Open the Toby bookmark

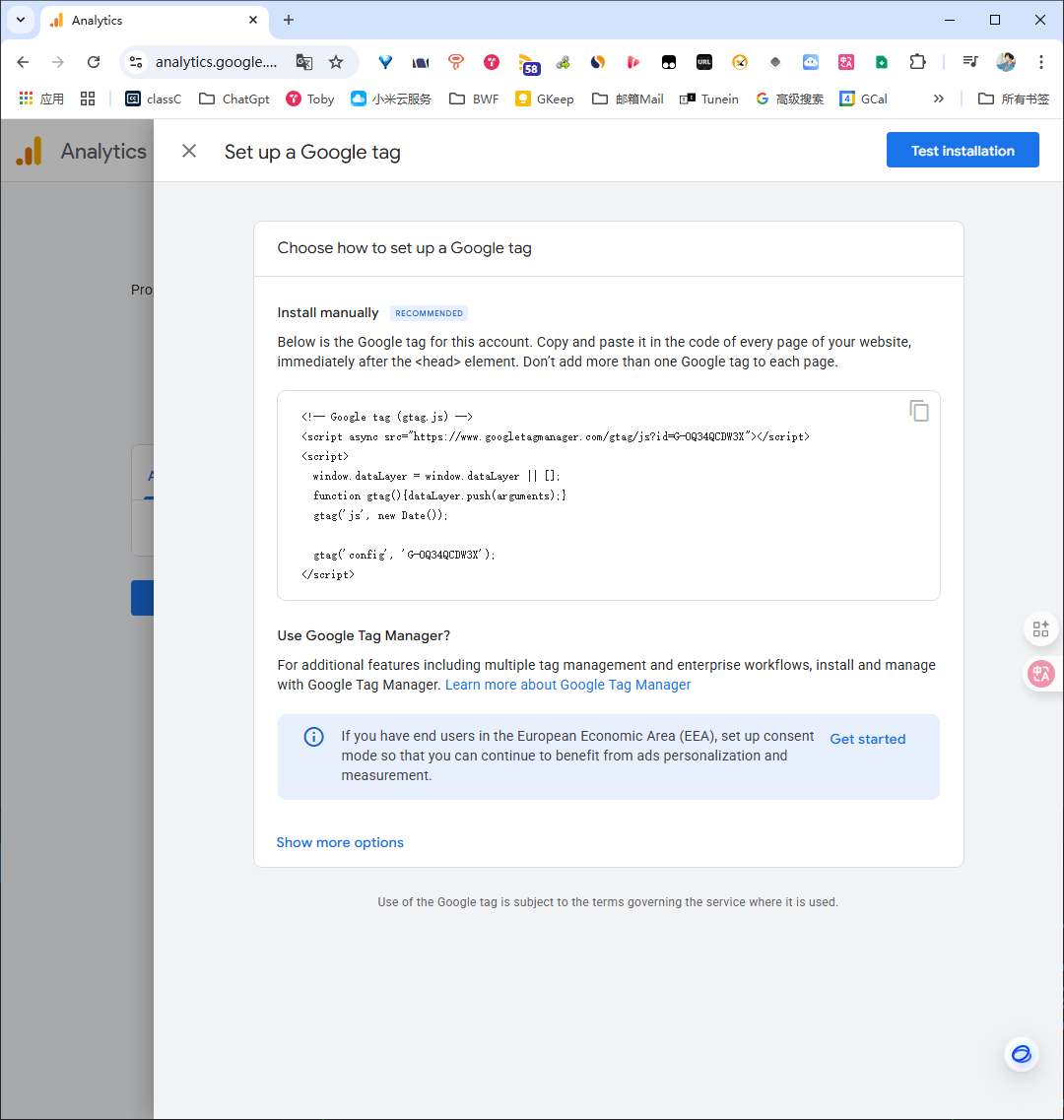coord(310,99)
